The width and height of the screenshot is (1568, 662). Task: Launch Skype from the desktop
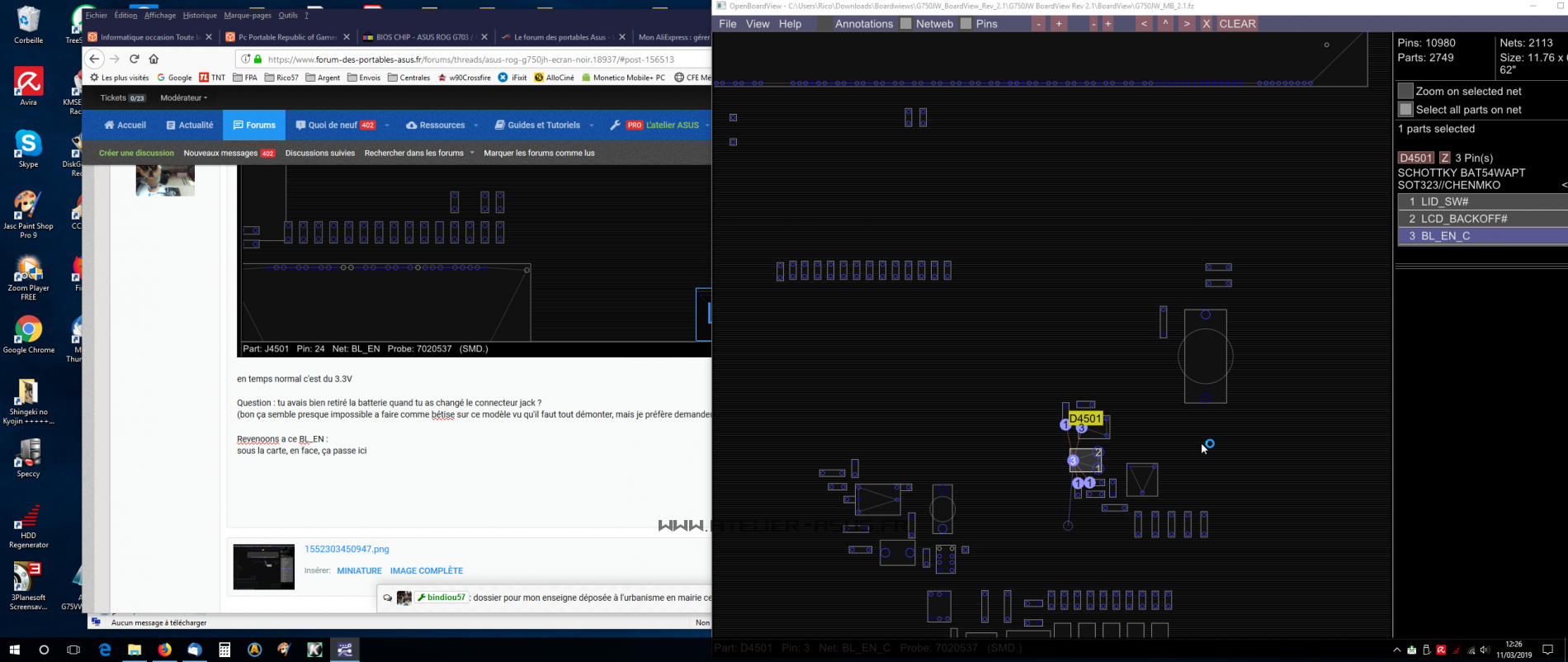[28, 147]
